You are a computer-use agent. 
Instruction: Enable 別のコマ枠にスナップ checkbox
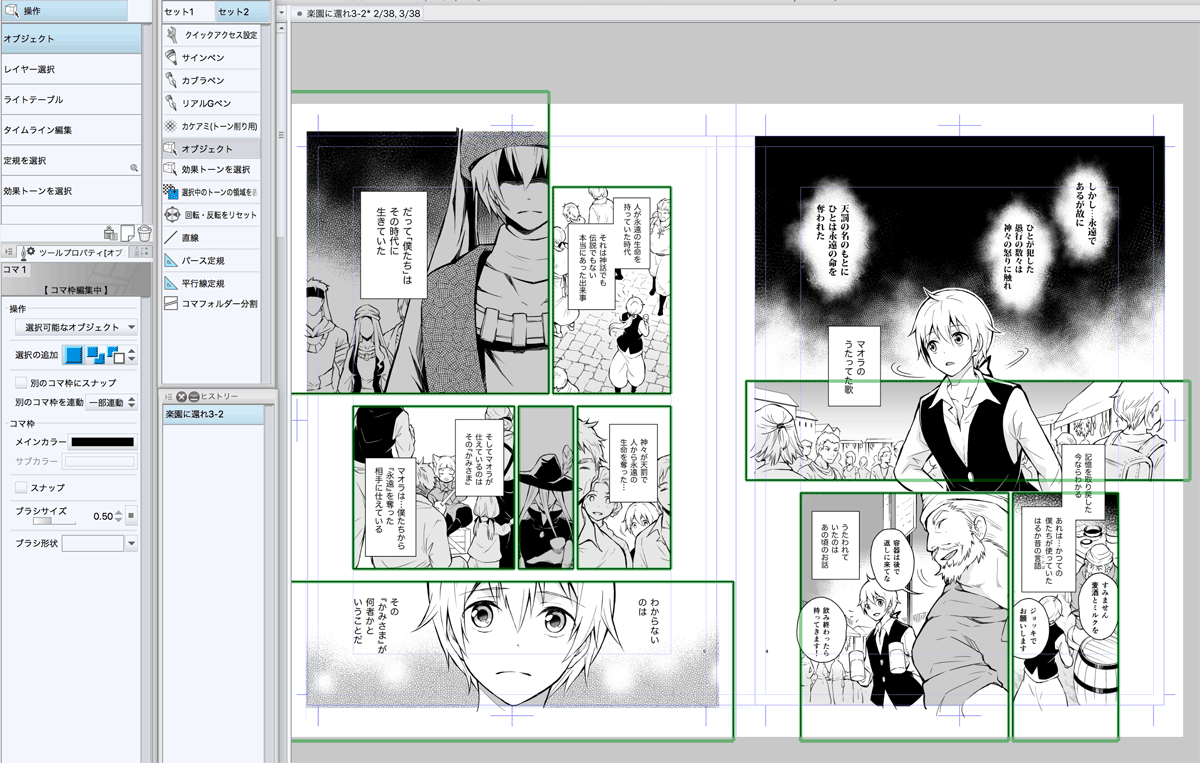(21, 383)
